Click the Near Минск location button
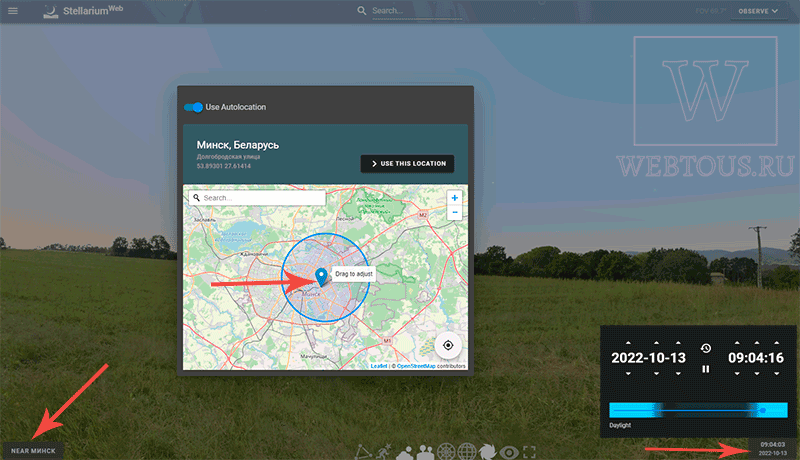The width and height of the screenshot is (800, 460). [x=33, y=451]
